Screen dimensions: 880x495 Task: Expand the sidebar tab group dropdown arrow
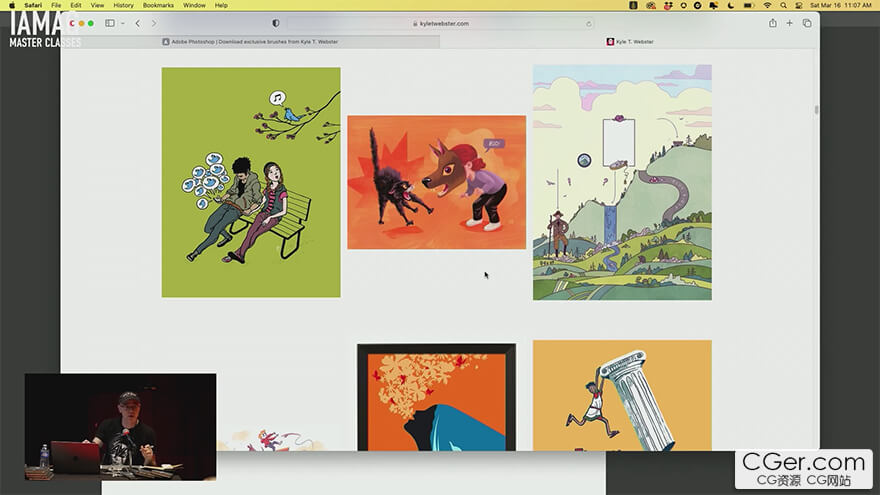point(122,24)
